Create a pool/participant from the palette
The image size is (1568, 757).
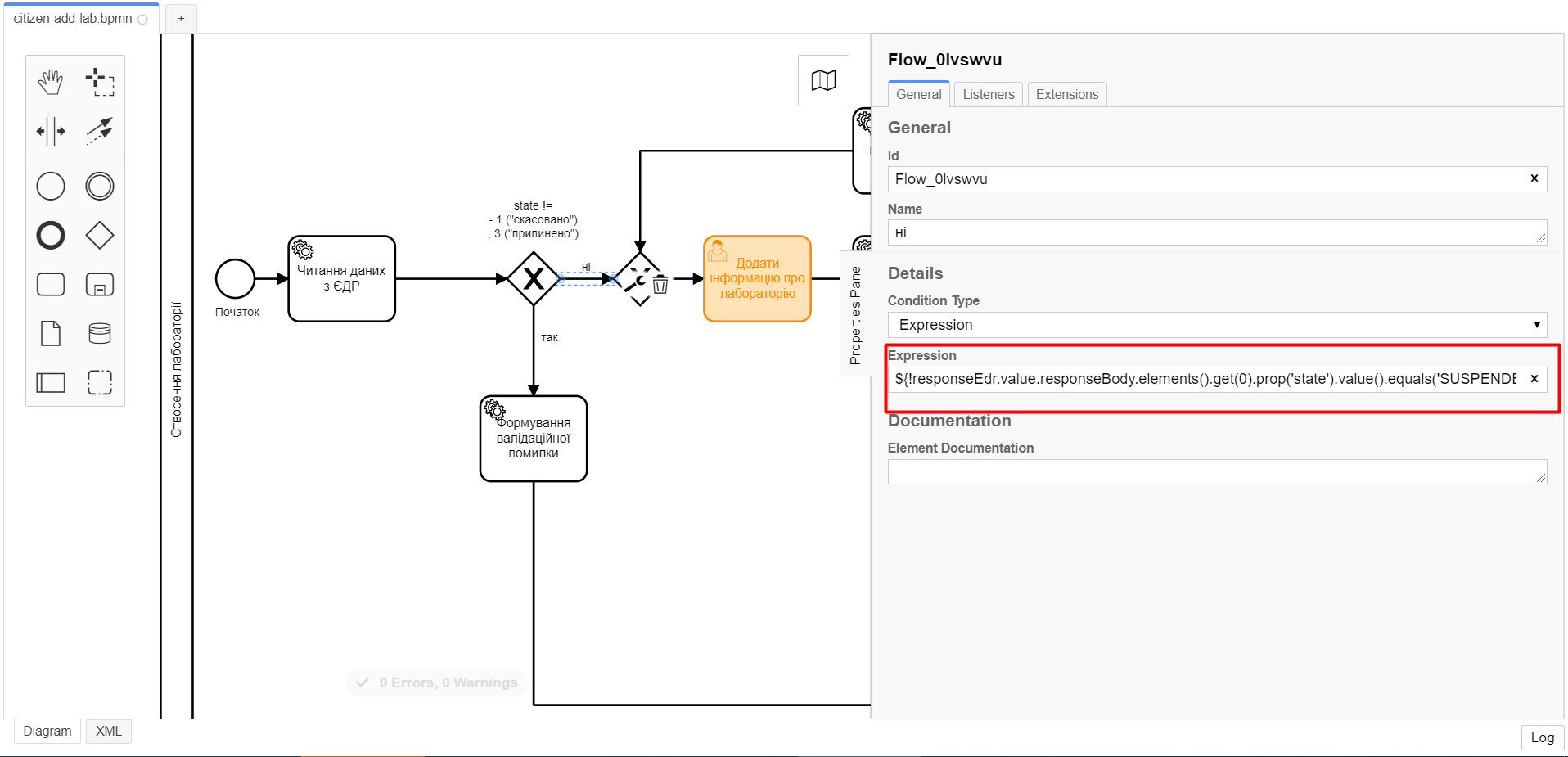pyautogui.click(x=51, y=383)
